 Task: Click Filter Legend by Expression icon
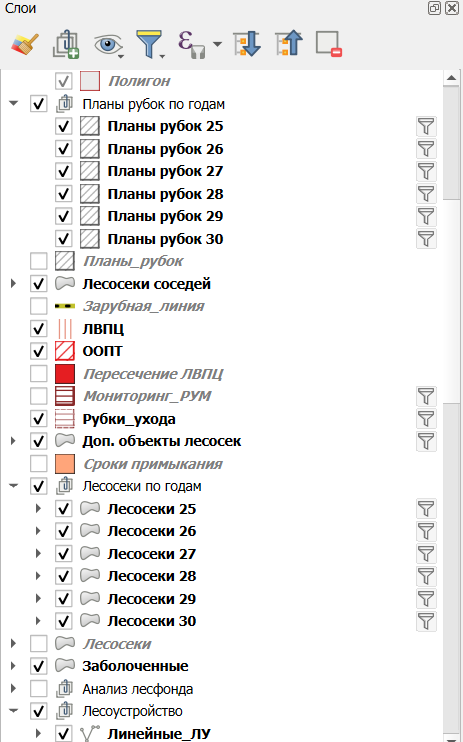tap(191, 44)
